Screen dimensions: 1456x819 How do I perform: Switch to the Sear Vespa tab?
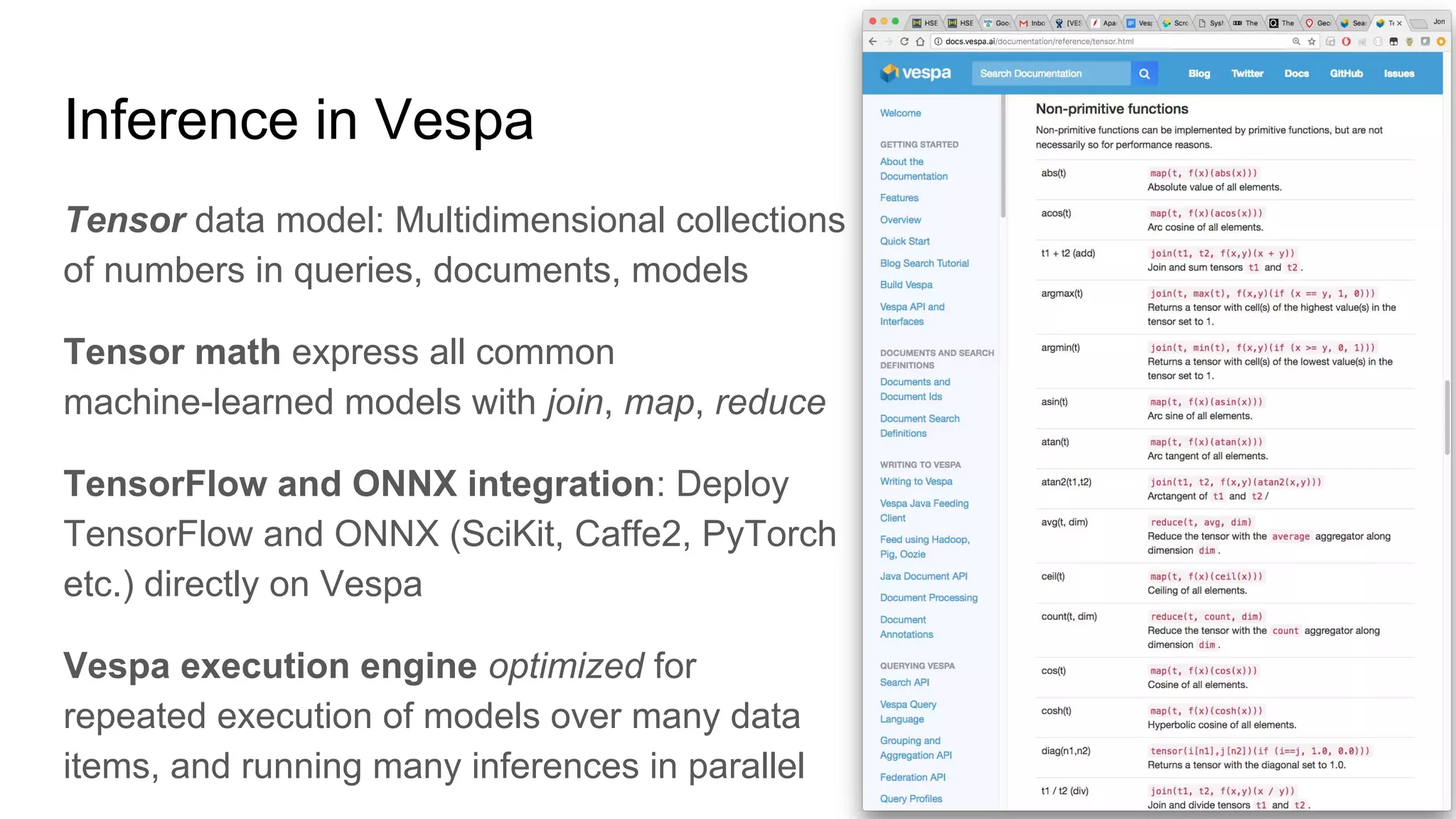click(1354, 23)
